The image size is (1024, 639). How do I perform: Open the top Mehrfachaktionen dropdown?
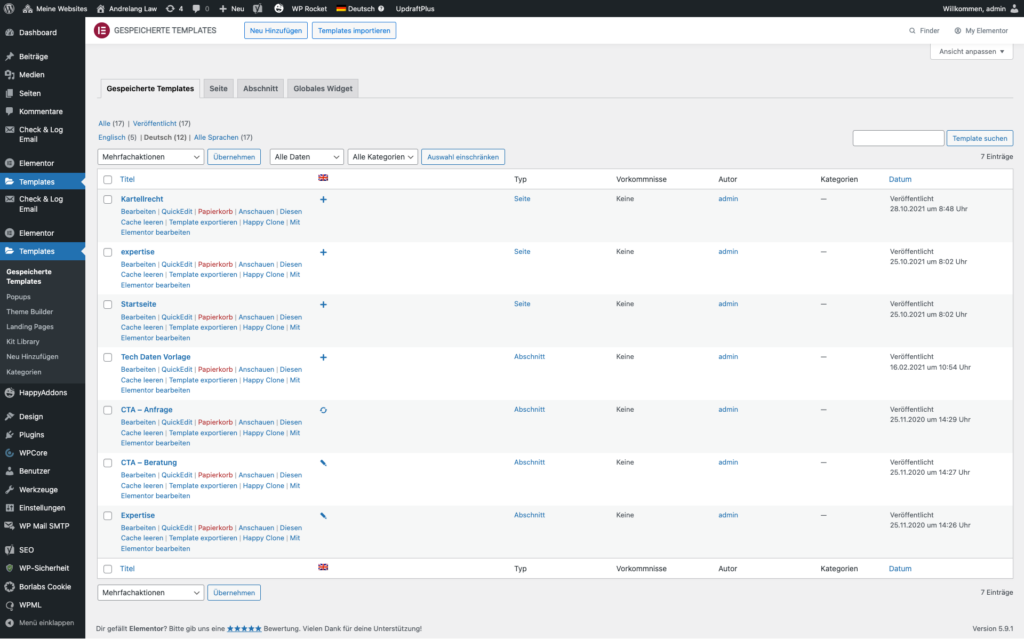coord(151,157)
